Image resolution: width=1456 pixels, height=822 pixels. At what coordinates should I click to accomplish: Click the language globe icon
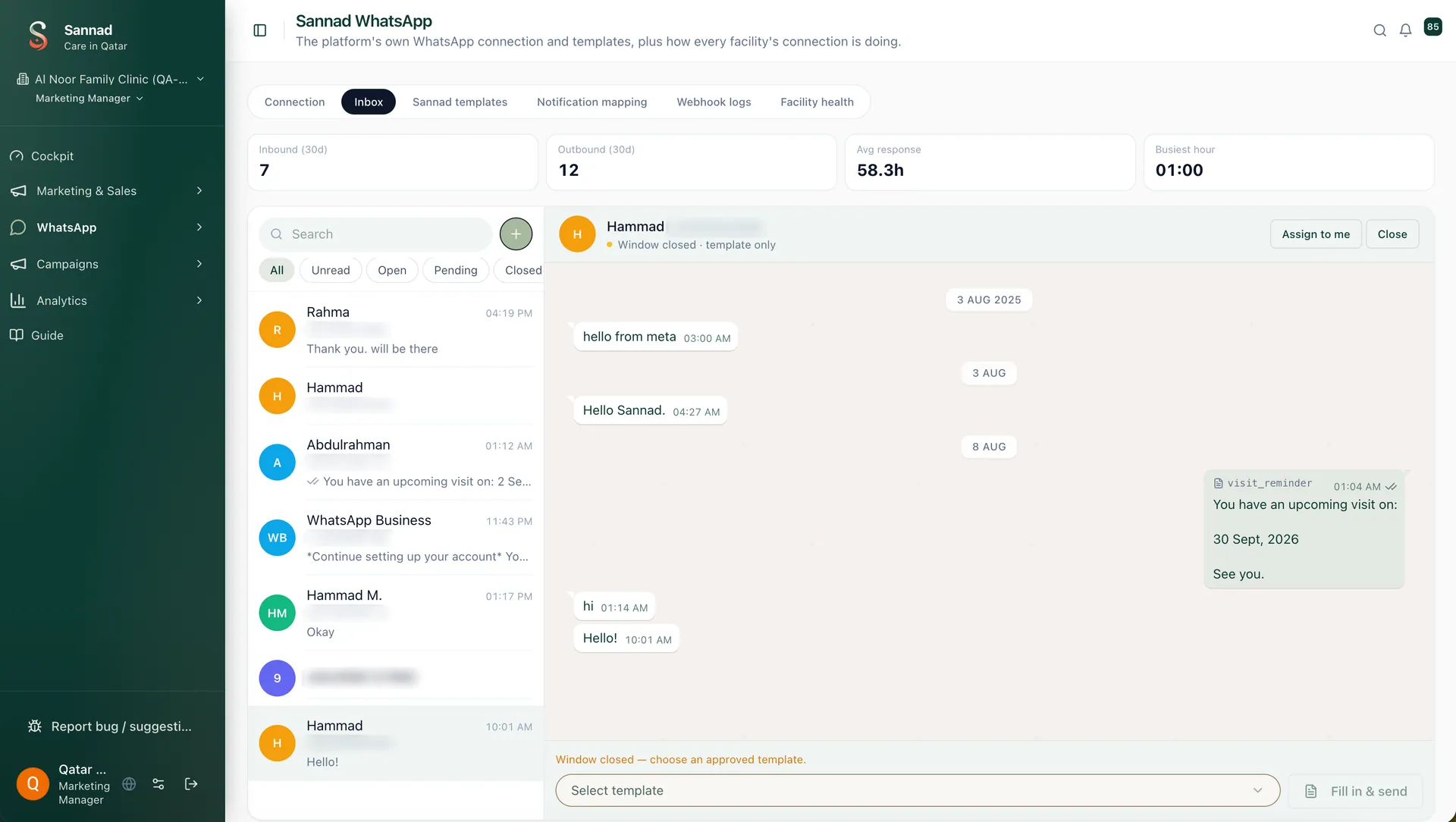click(x=129, y=784)
